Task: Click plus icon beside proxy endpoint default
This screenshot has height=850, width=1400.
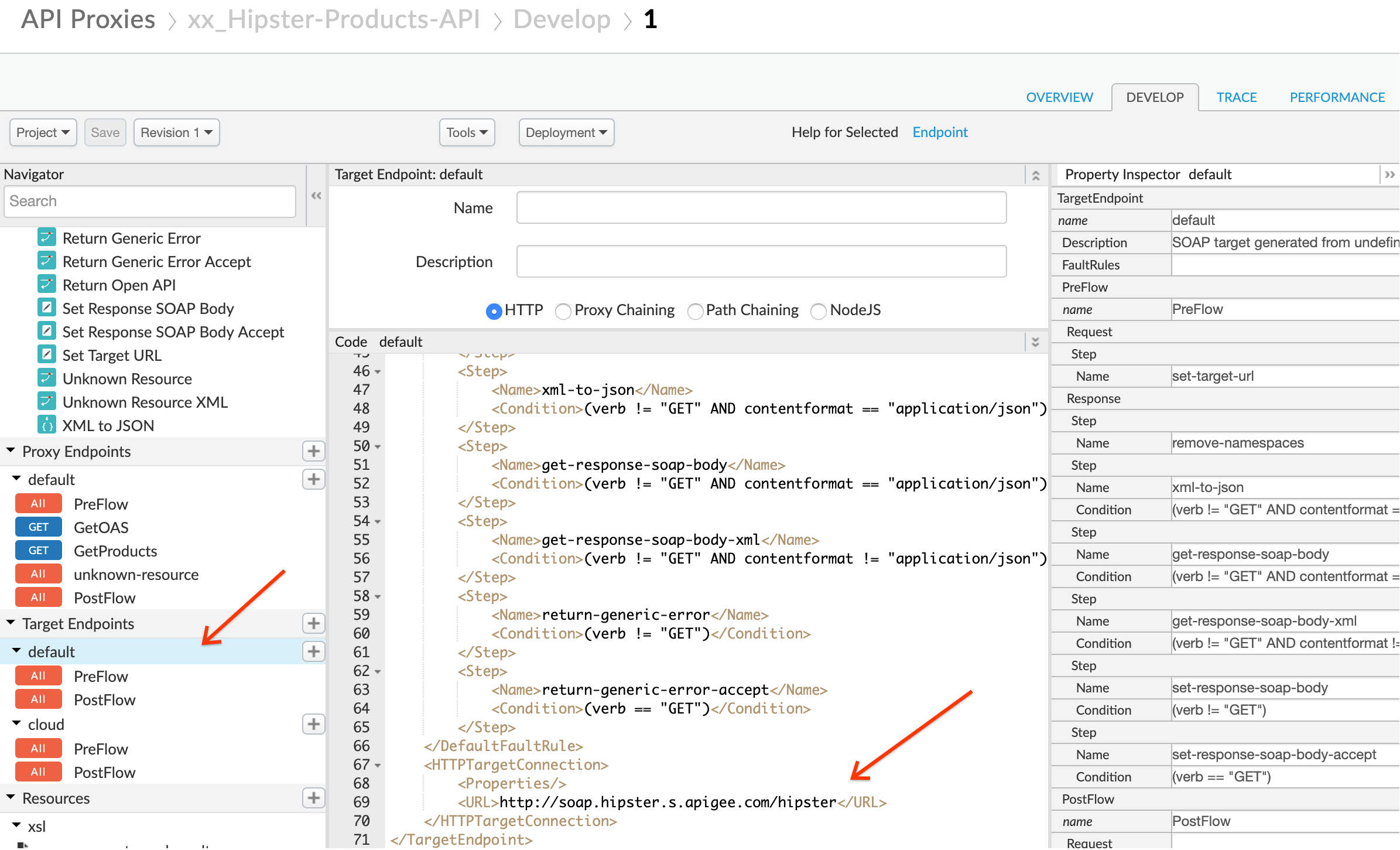Action: [x=313, y=479]
